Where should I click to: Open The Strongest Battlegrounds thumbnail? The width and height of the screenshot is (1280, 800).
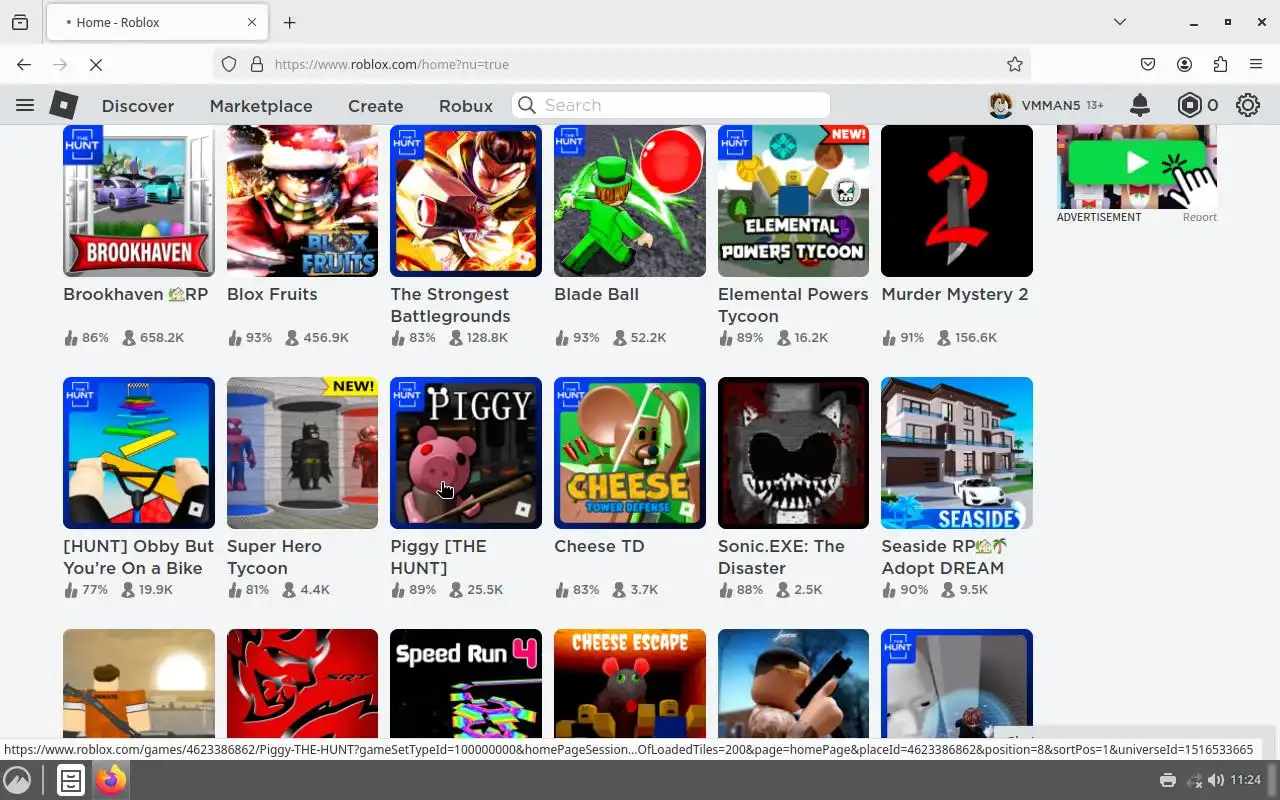466,201
